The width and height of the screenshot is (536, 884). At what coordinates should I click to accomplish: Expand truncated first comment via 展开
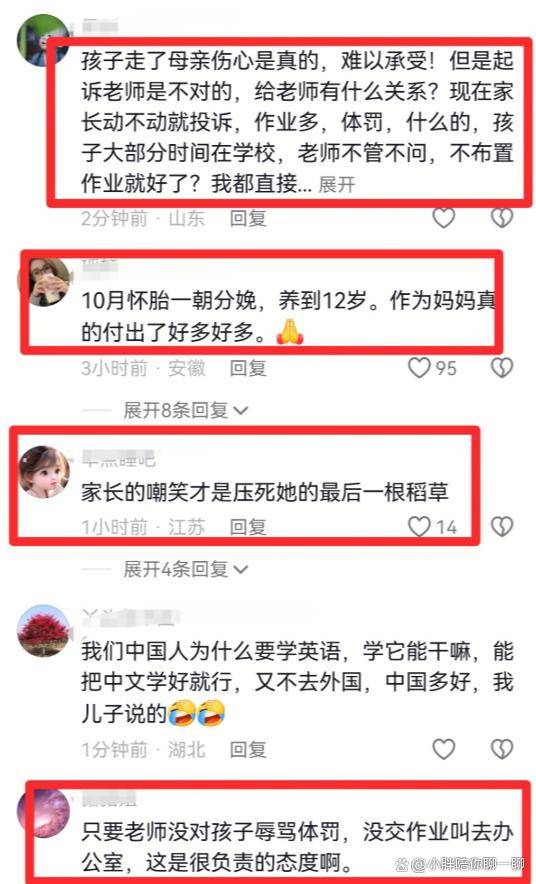pos(336,185)
